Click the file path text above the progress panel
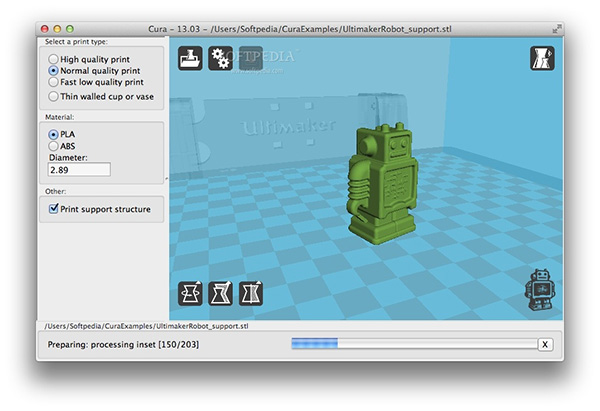This screenshot has width=600, height=411. click(x=146, y=326)
